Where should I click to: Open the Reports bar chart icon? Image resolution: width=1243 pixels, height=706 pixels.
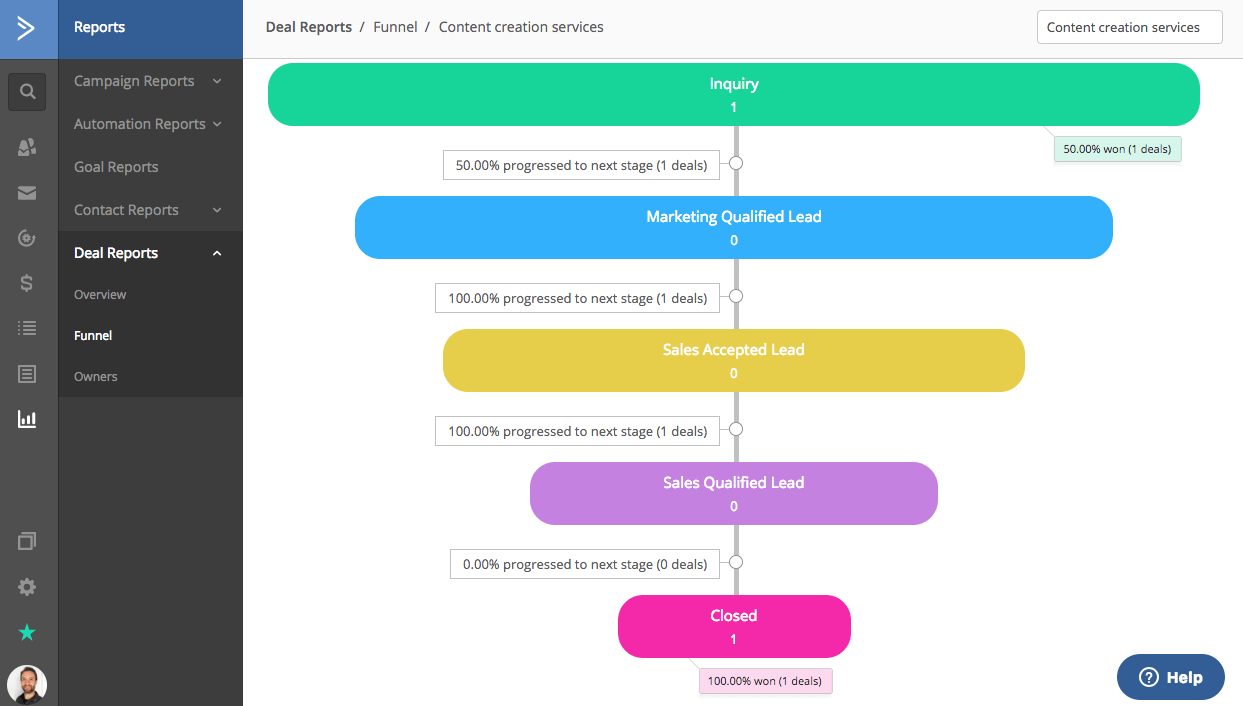pyautogui.click(x=28, y=419)
